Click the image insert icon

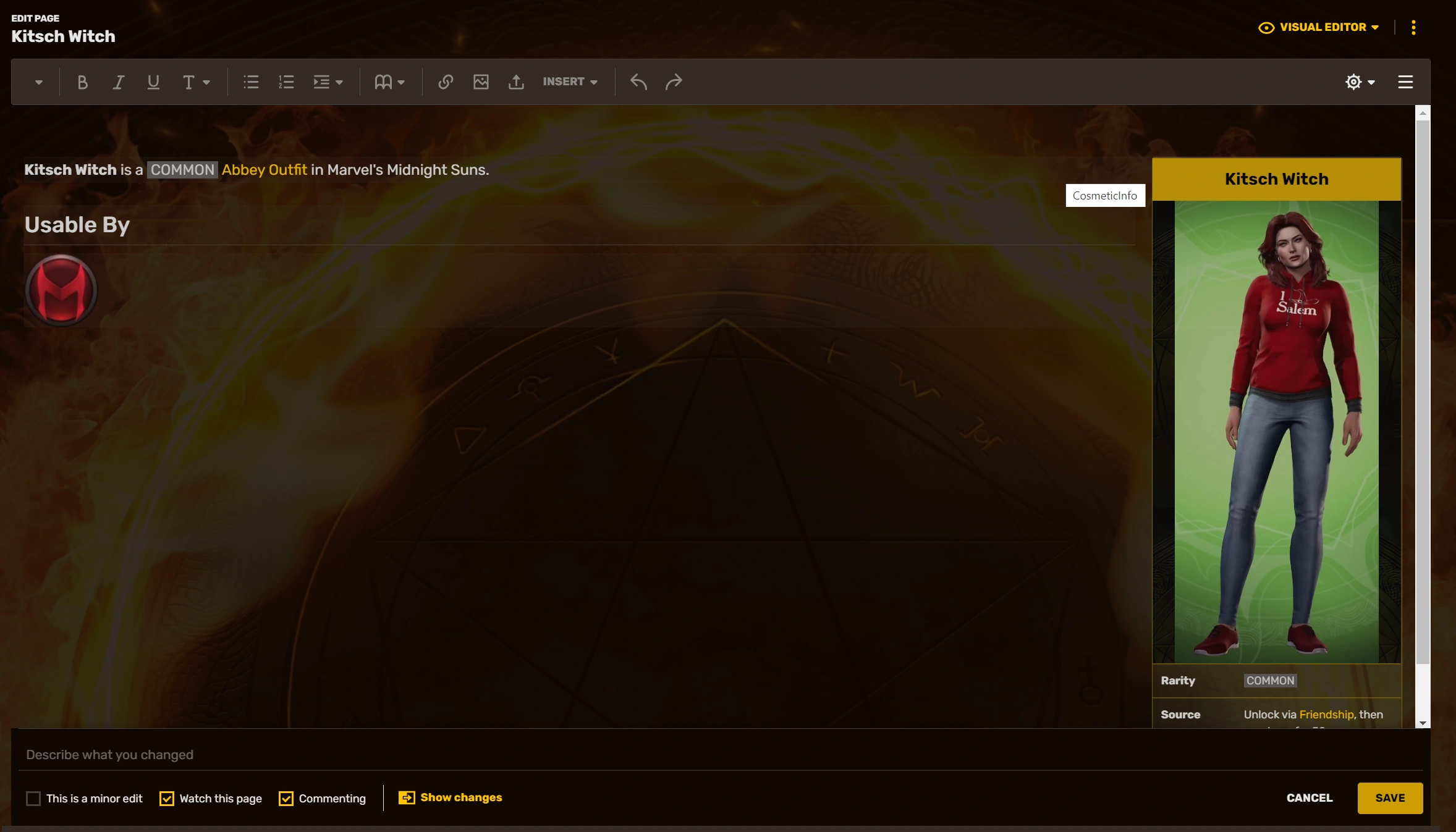[x=481, y=82]
